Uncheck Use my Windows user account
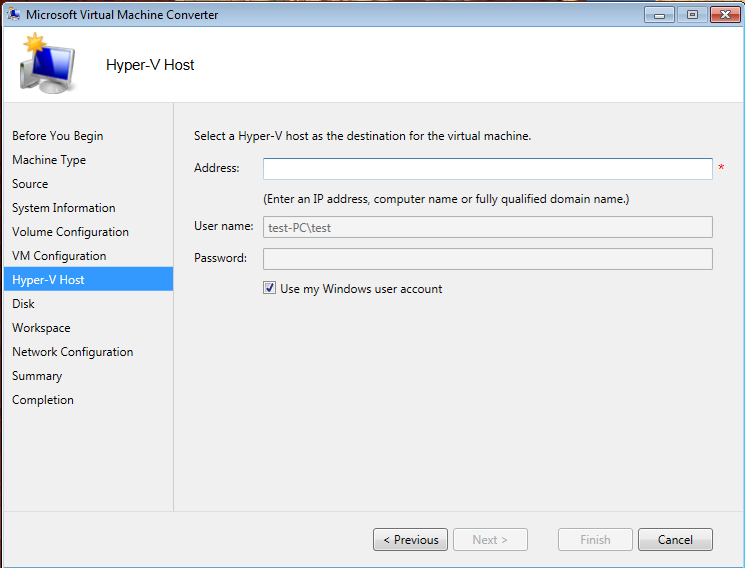This screenshot has height=568, width=745. click(270, 289)
